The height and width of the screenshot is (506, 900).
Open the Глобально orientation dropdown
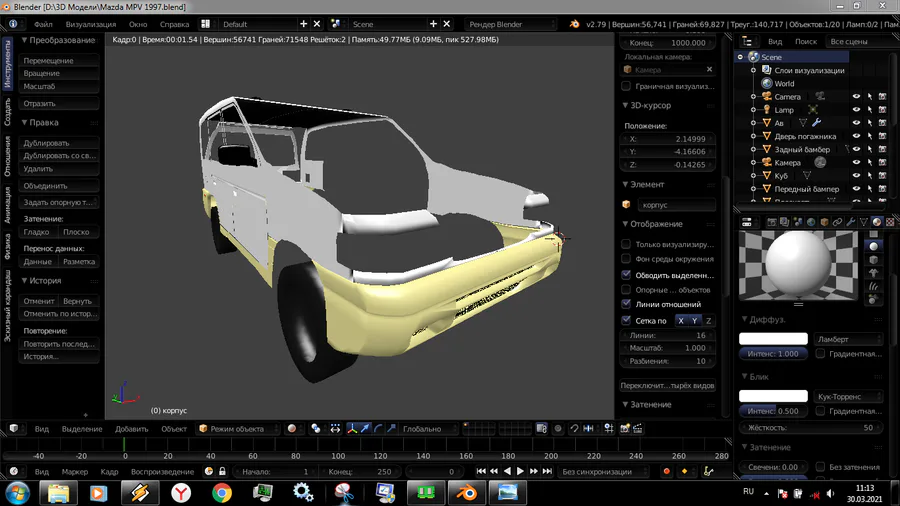coord(428,429)
